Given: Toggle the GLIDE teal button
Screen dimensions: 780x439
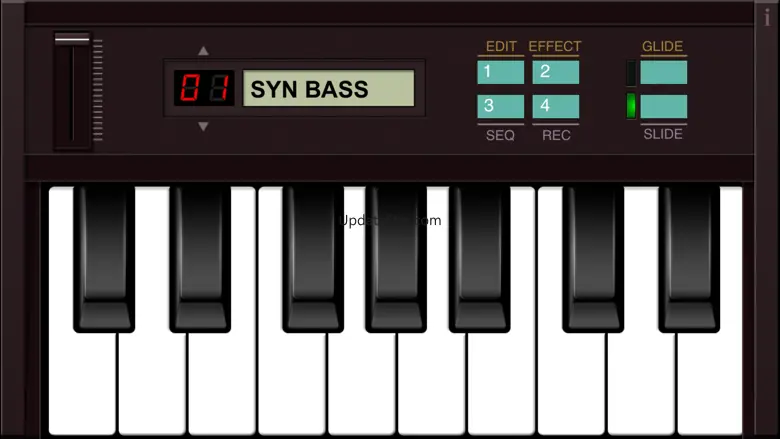Looking at the screenshot, I should (x=664, y=72).
